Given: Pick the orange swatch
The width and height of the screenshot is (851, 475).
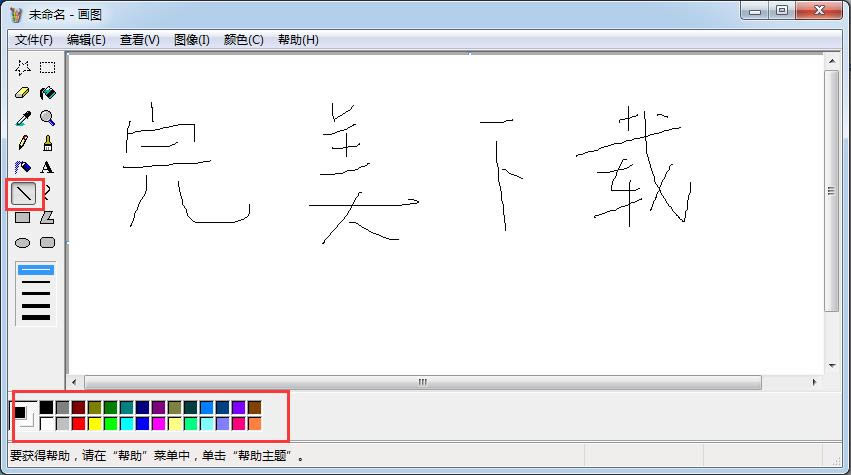Looking at the screenshot, I should click(x=255, y=423).
